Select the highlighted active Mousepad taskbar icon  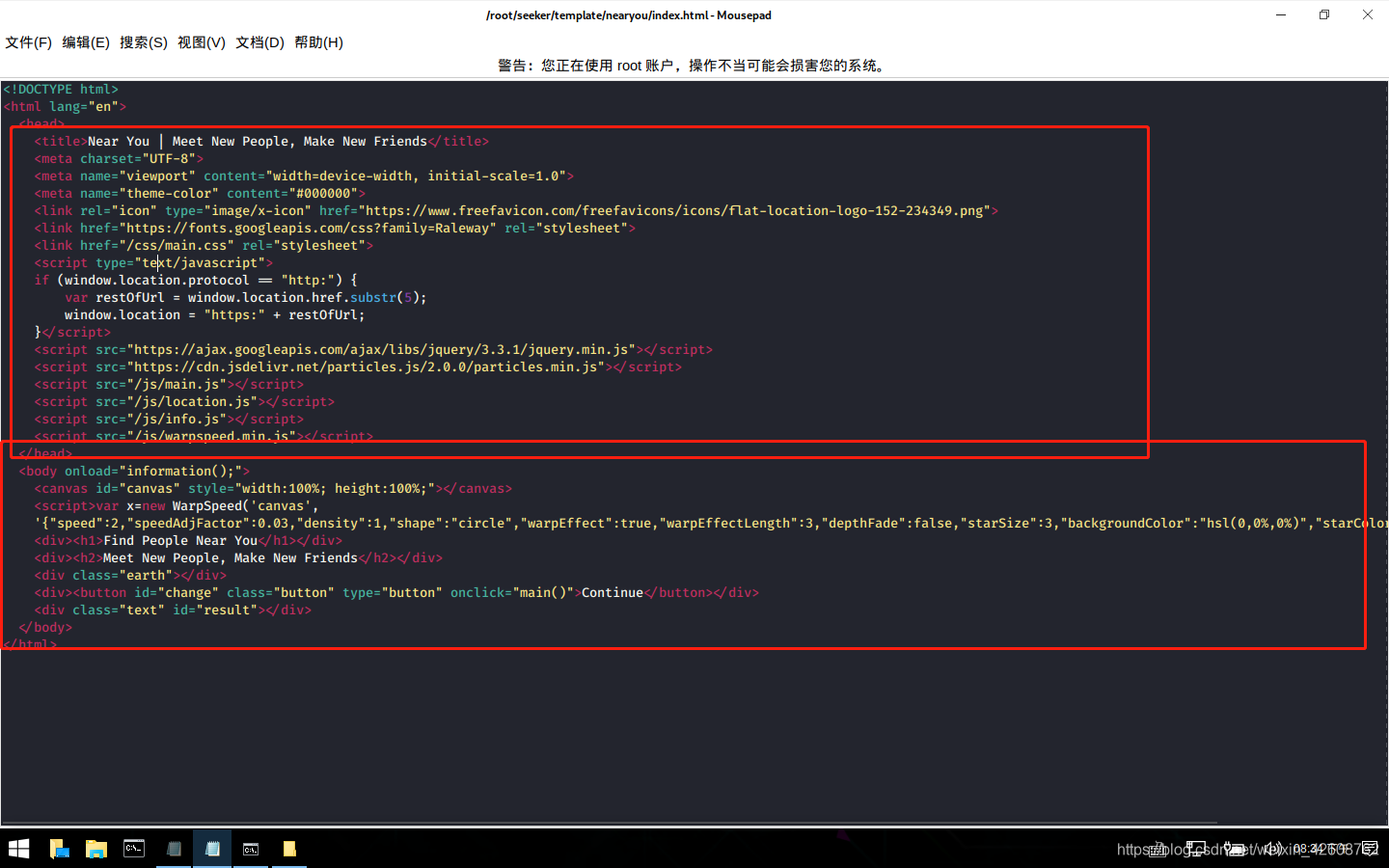click(212, 849)
